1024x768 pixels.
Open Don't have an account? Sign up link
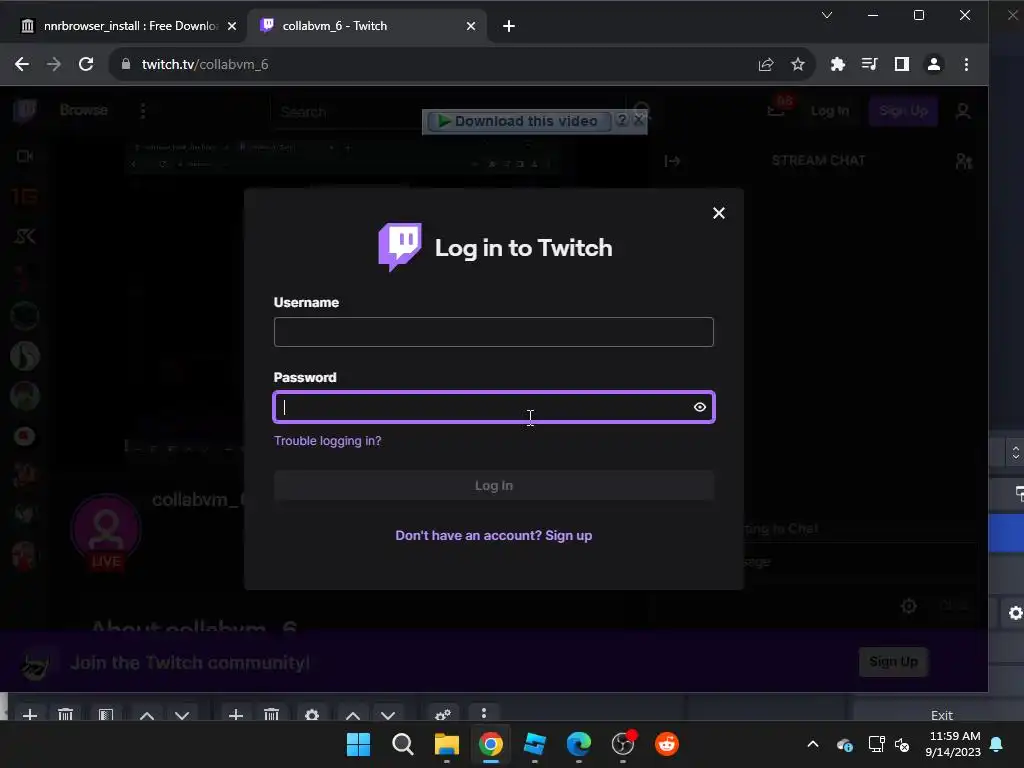pos(494,536)
